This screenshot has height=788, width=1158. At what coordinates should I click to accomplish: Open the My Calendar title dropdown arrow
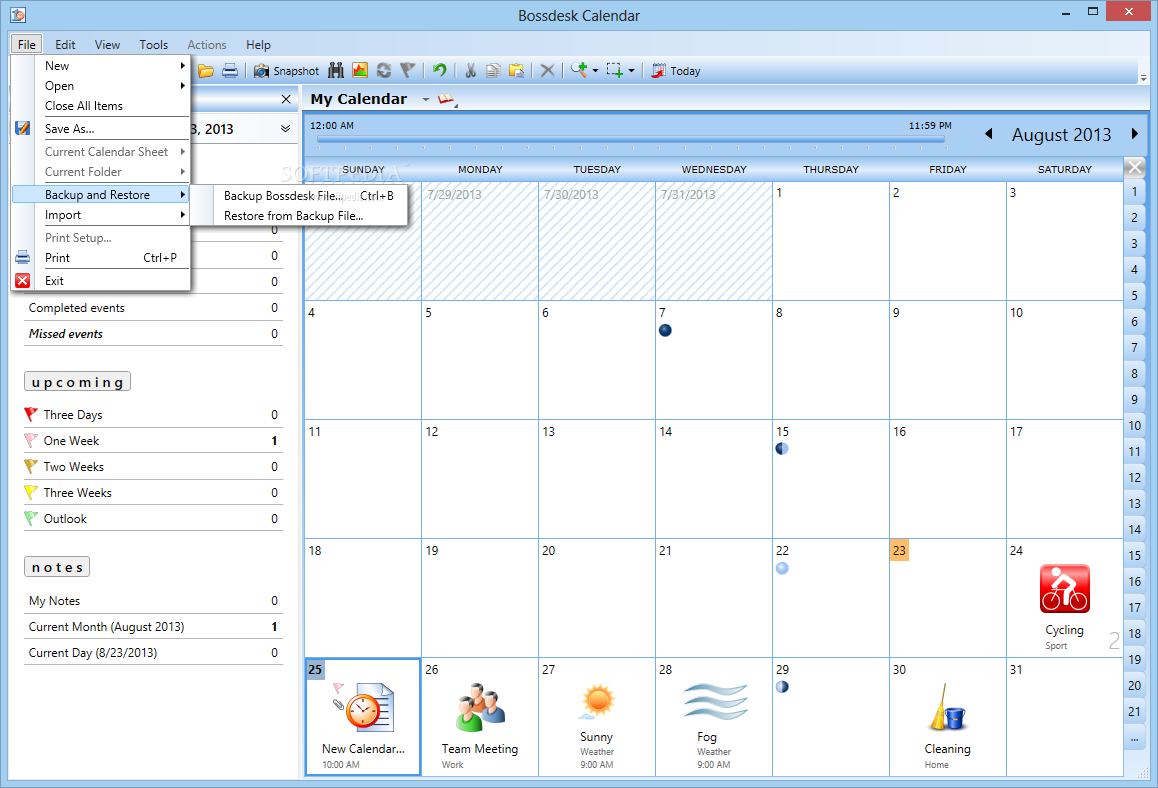(426, 100)
